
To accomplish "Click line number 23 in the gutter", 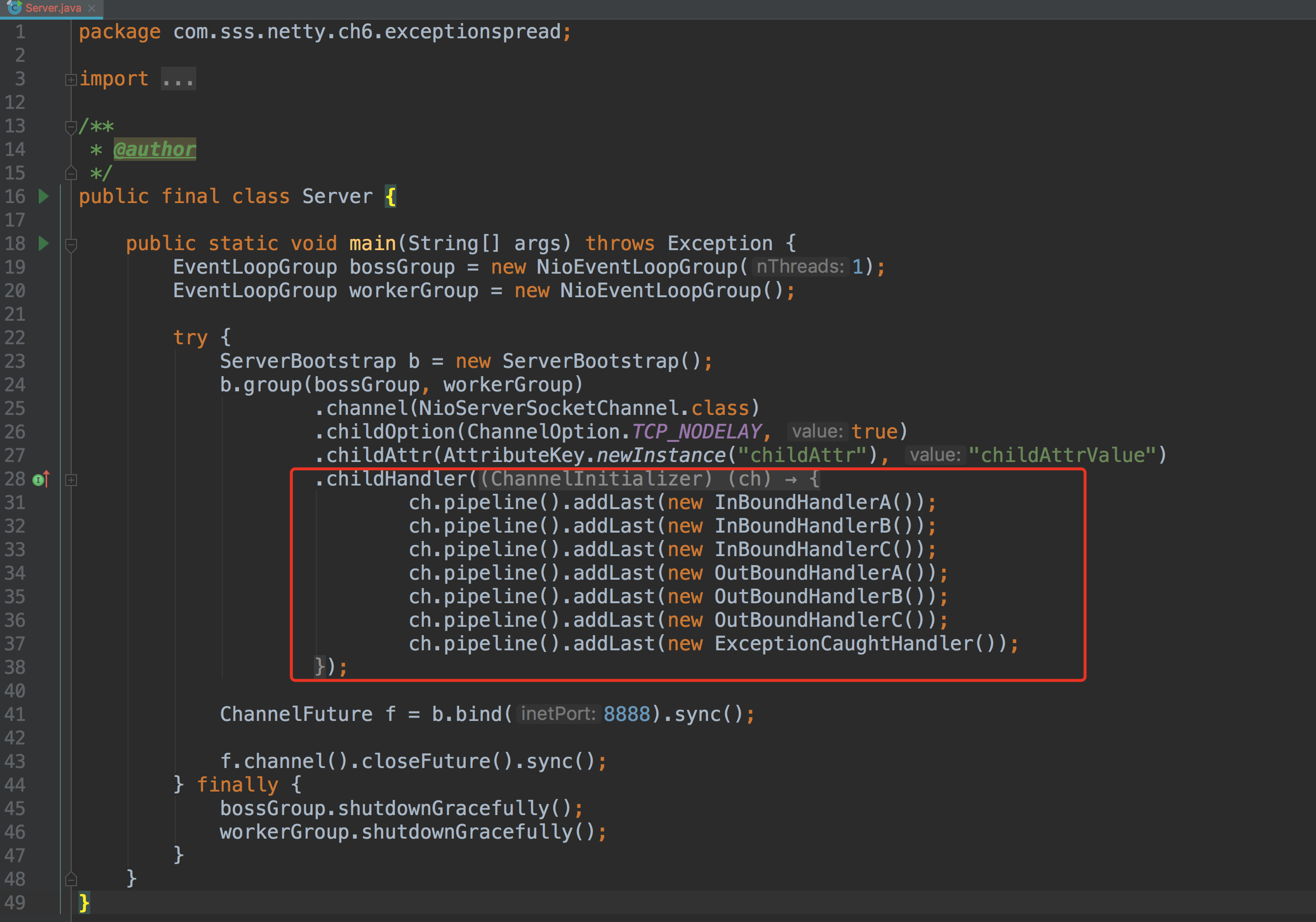I will [x=16, y=361].
